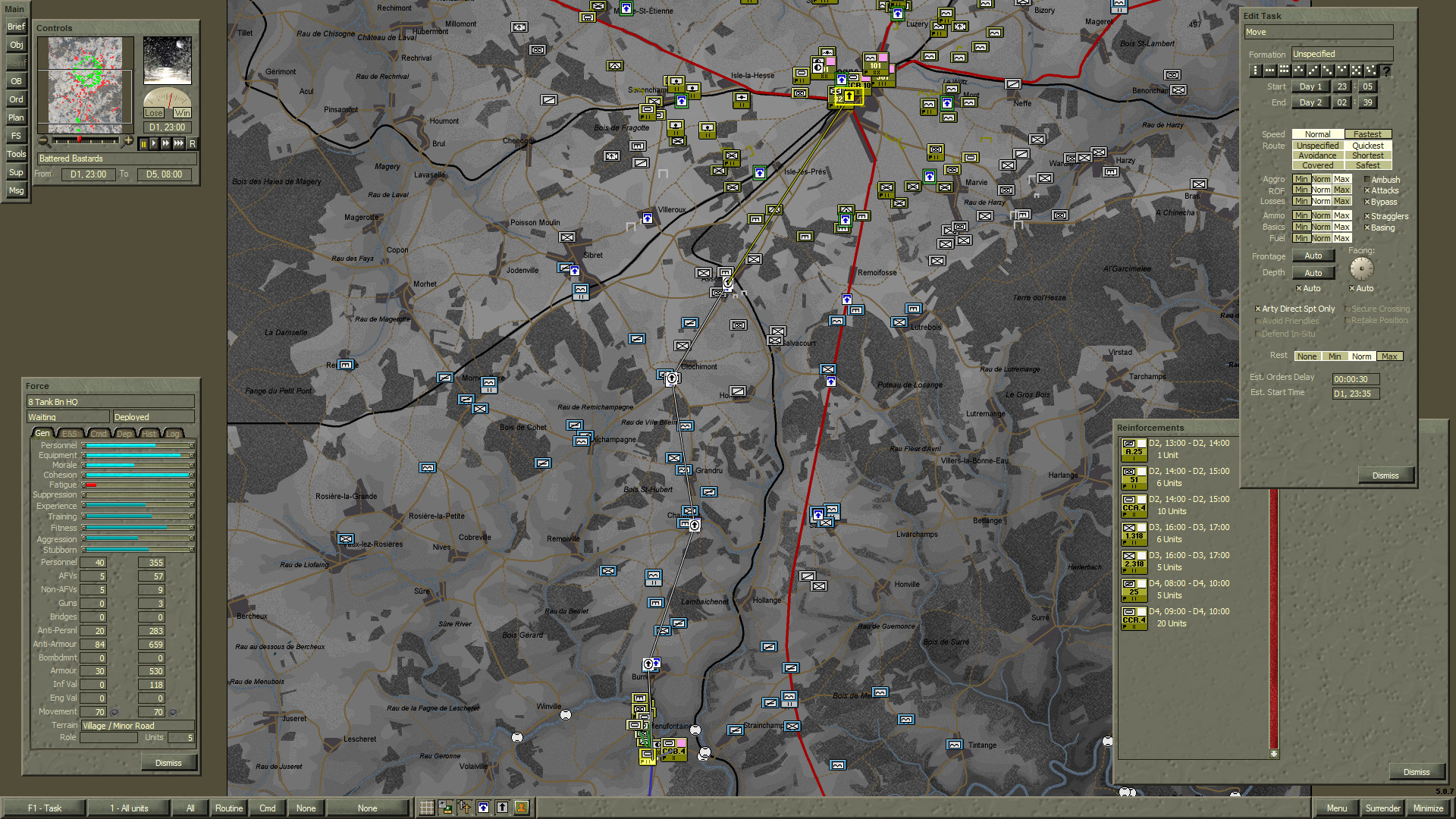
Task: Open the grid overlay toolbar icon
Action: coord(426,808)
